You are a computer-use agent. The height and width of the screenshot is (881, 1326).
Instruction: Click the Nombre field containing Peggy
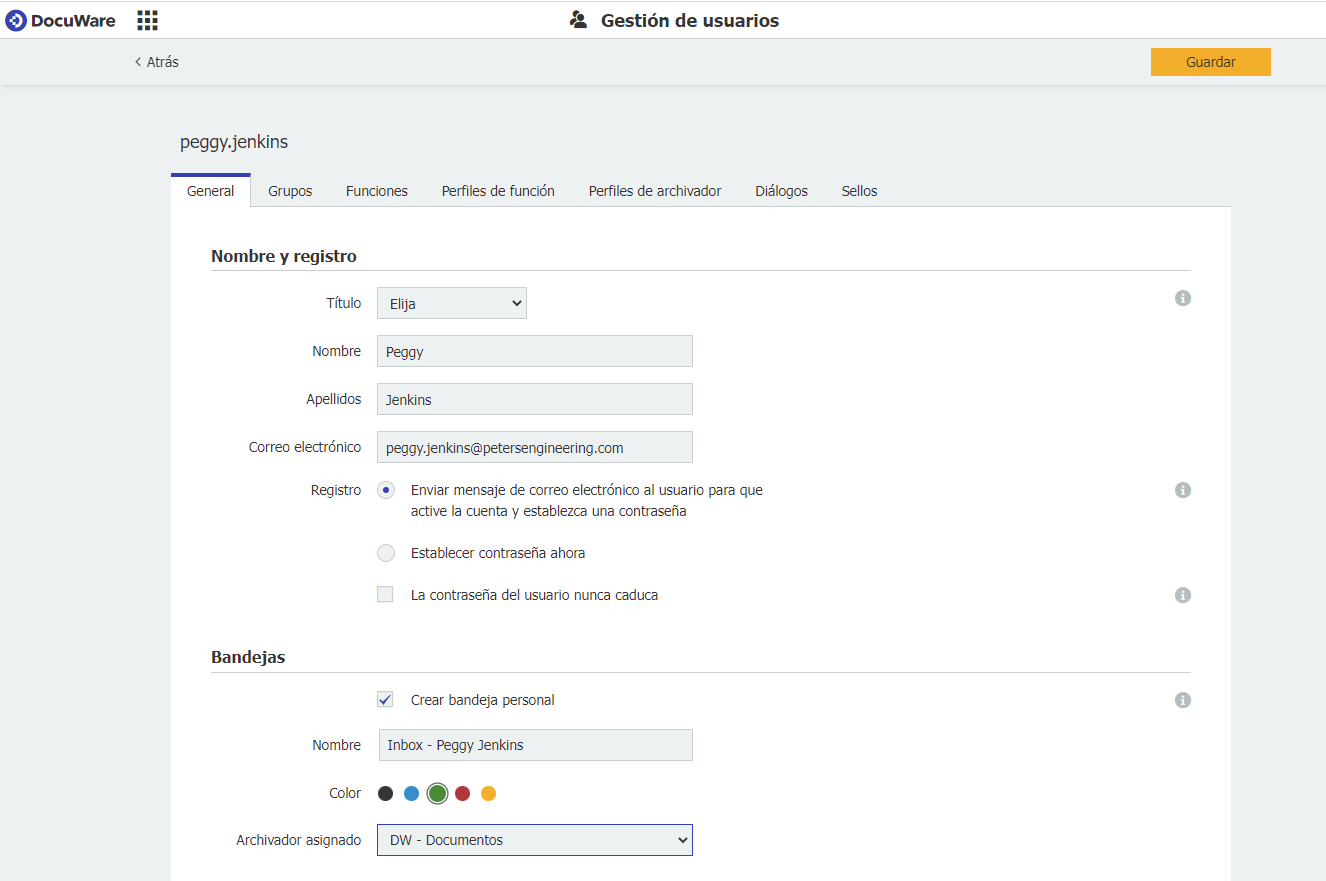click(534, 351)
